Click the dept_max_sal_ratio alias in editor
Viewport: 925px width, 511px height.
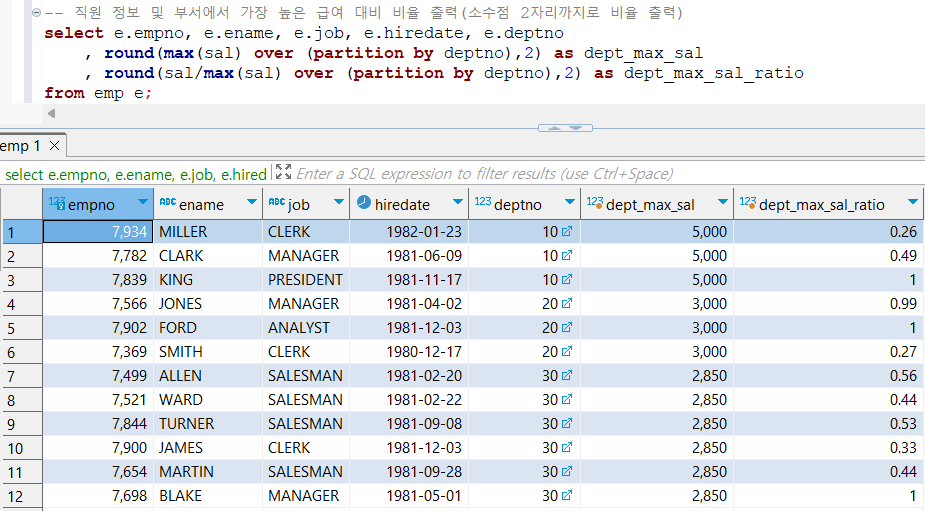pos(713,73)
